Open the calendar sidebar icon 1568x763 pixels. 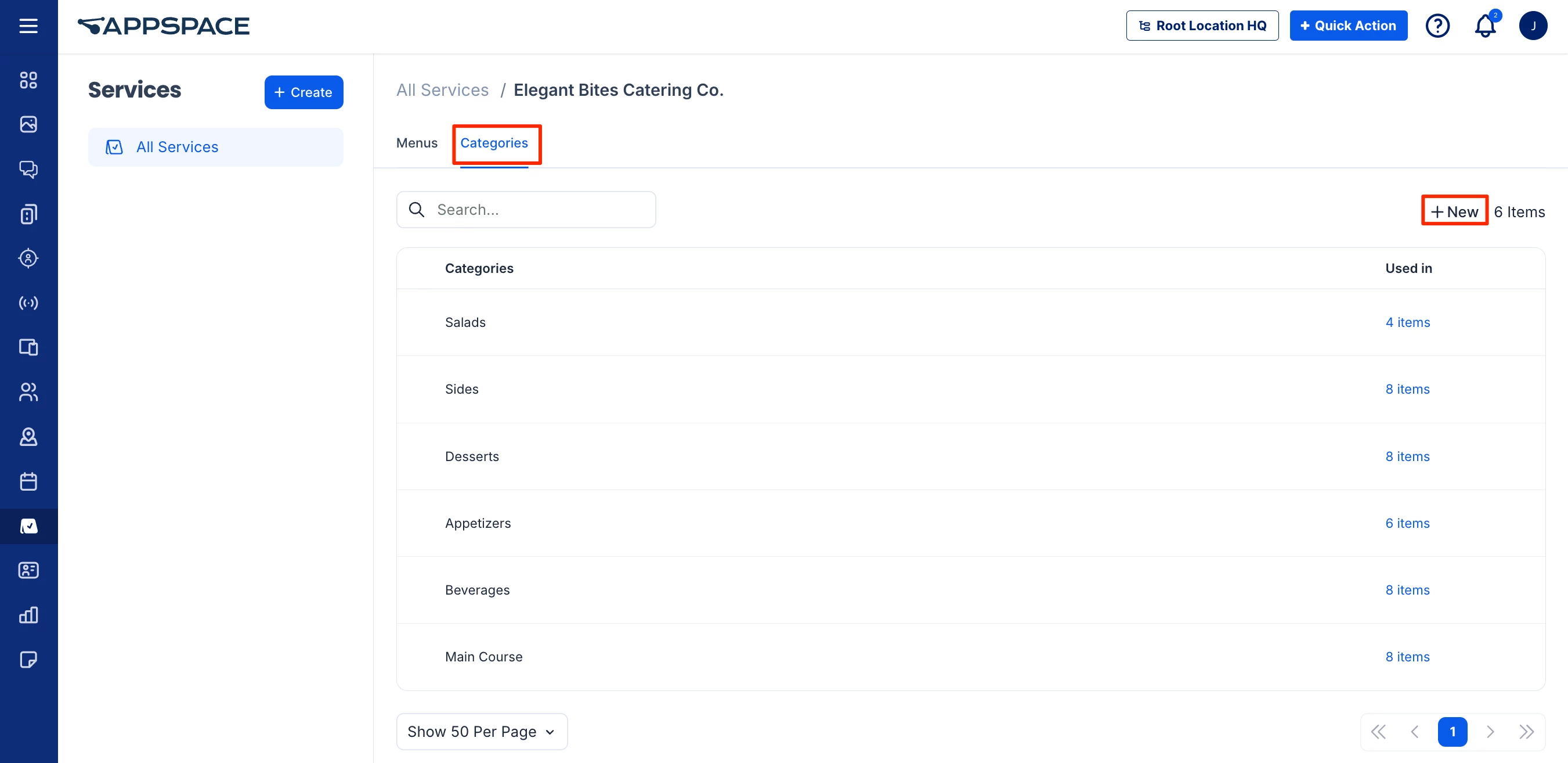point(28,481)
